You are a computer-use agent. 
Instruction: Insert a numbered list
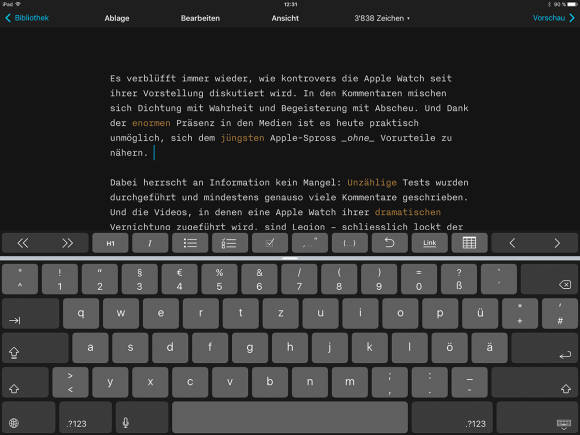point(230,243)
